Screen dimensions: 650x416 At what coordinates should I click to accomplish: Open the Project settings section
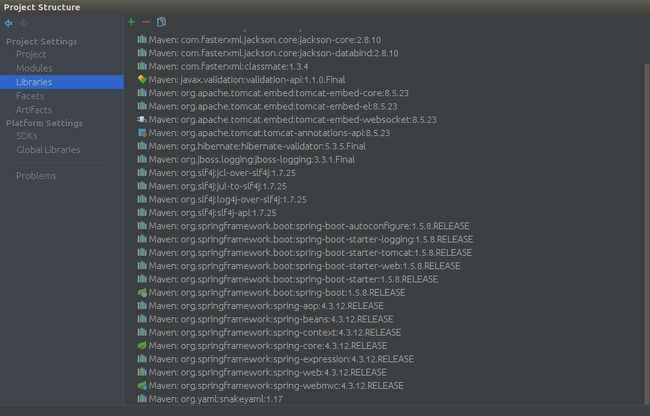click(31, 54)
